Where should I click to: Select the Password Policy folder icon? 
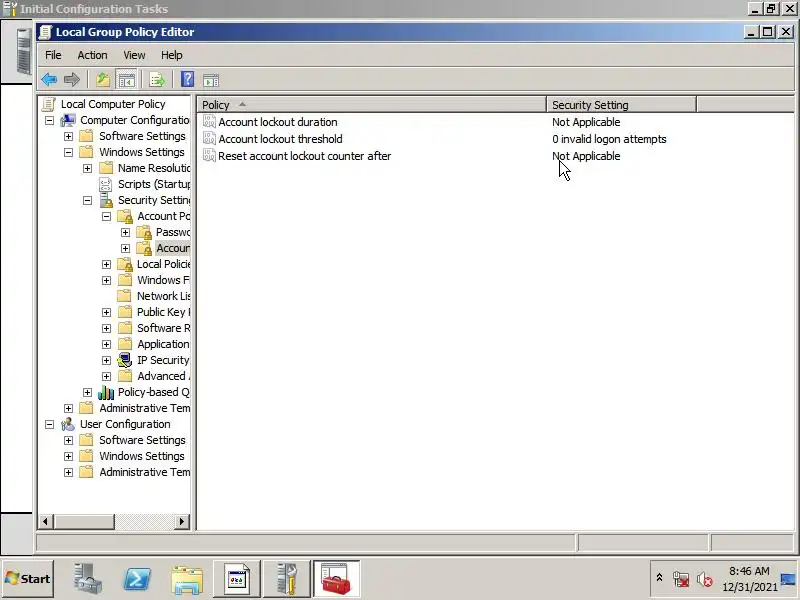pos(144,232)
